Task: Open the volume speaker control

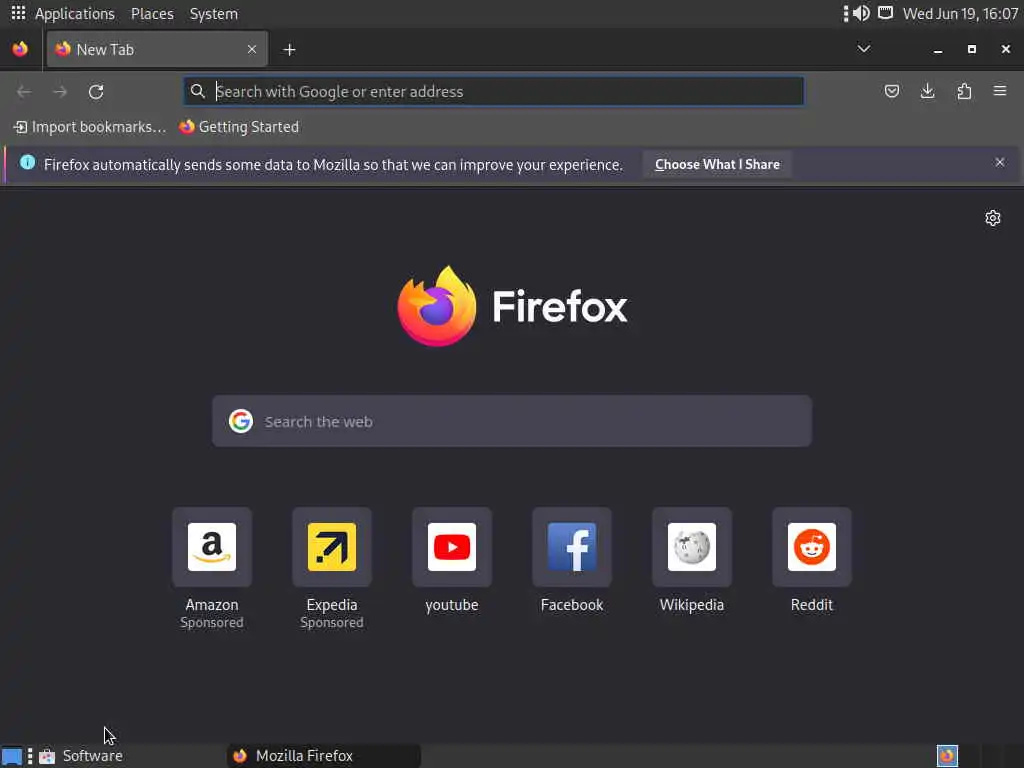Action: click(x=861, y=13)
